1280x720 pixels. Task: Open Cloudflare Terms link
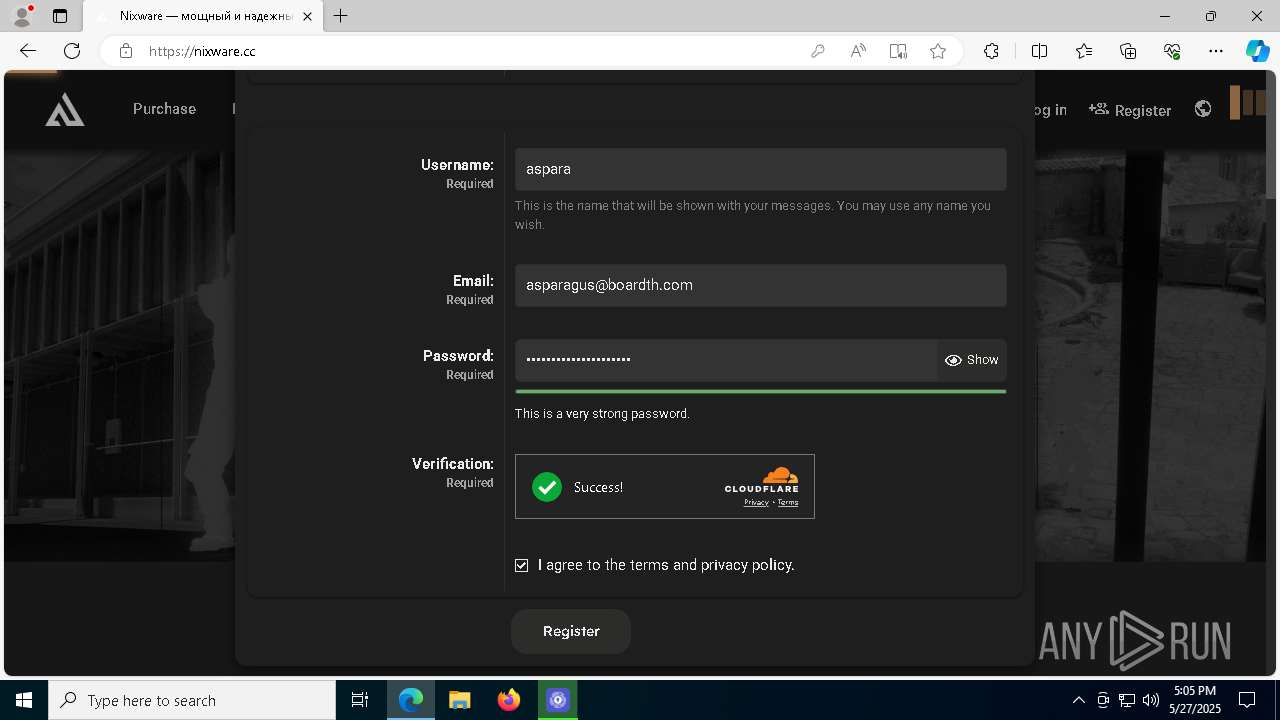[x=788, y=502]
